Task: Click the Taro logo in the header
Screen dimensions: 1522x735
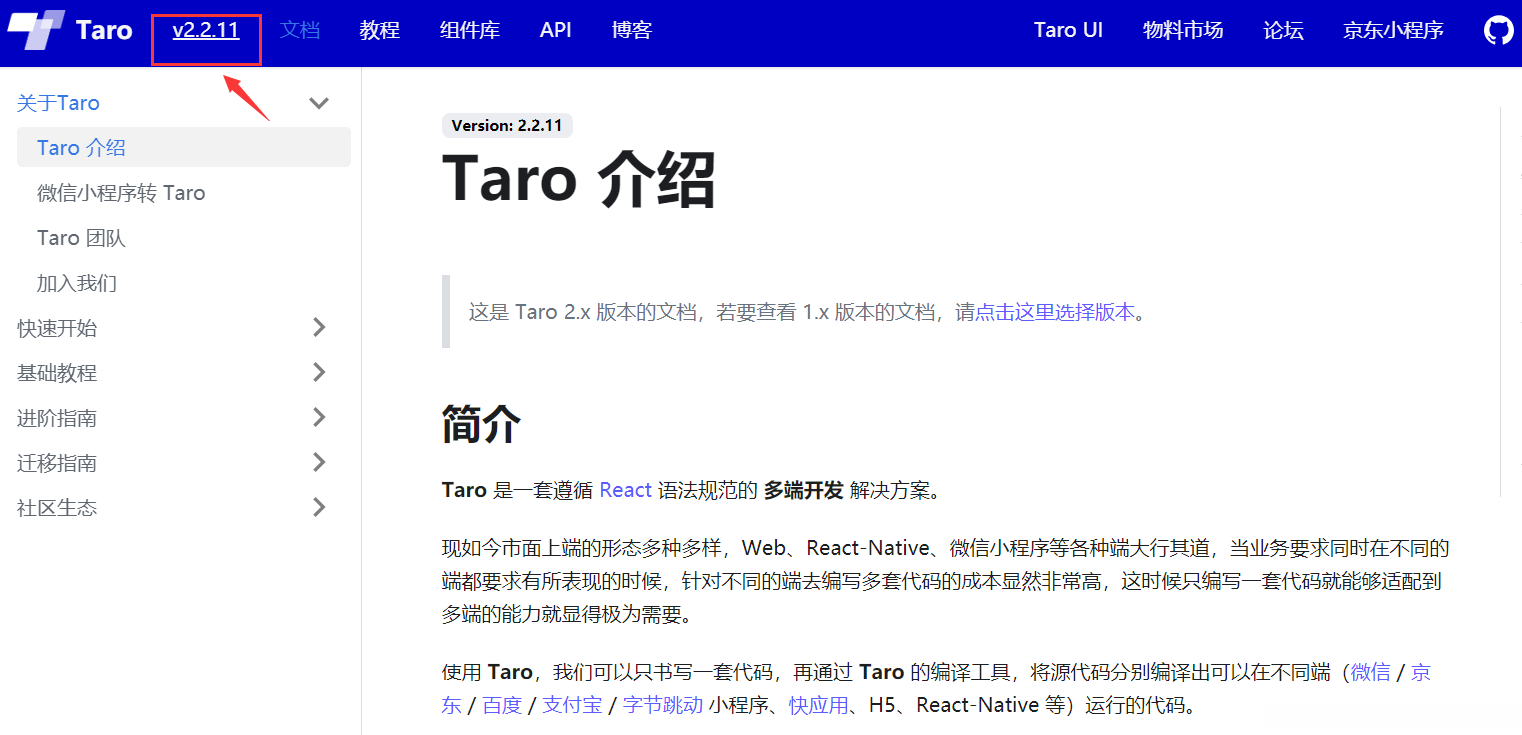Action: click(x=70, y=30)
